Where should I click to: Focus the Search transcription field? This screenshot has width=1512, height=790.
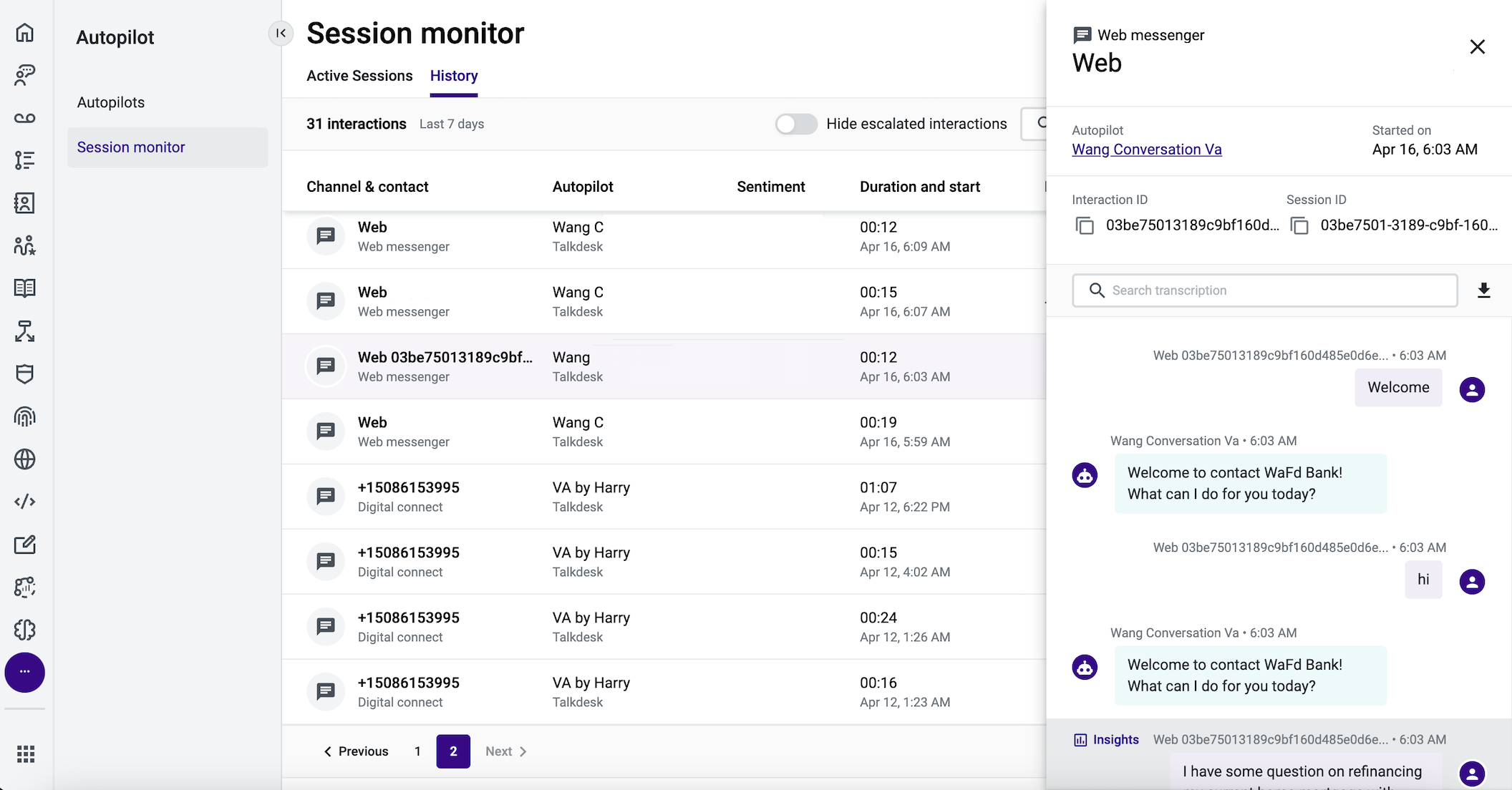coord(1264,291)
